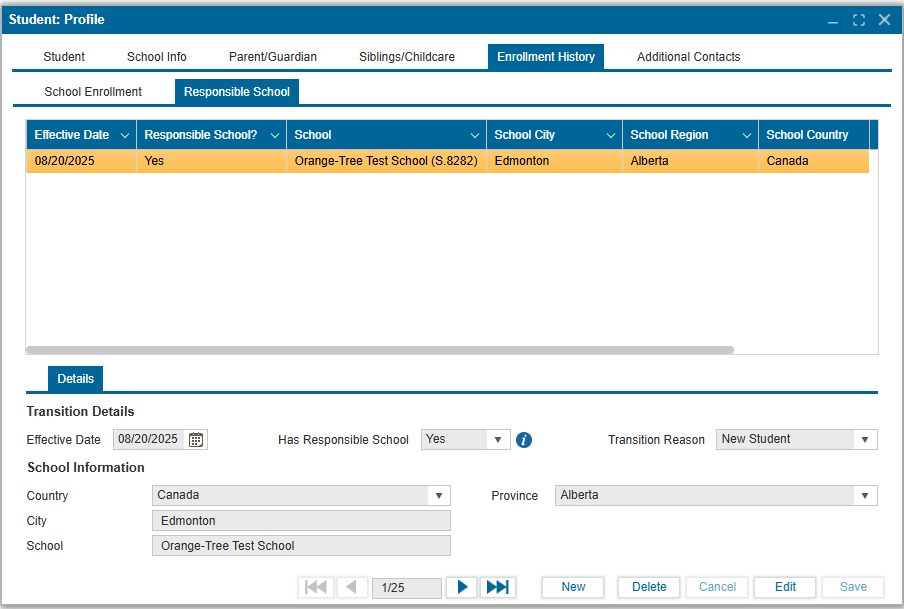904x609 pixels.
Task: Open the Country dropdown list
Action: point(438,495)
